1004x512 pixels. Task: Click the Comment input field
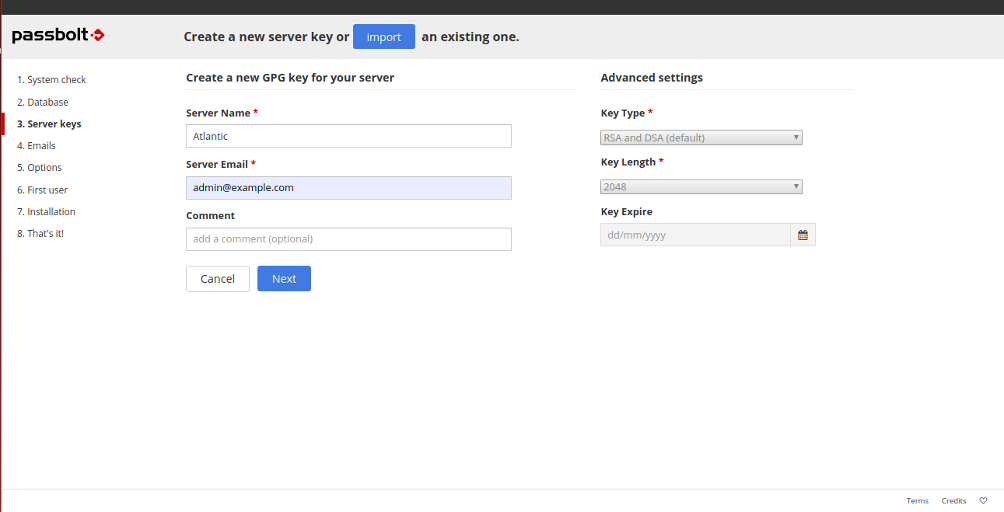coord(349,239)
